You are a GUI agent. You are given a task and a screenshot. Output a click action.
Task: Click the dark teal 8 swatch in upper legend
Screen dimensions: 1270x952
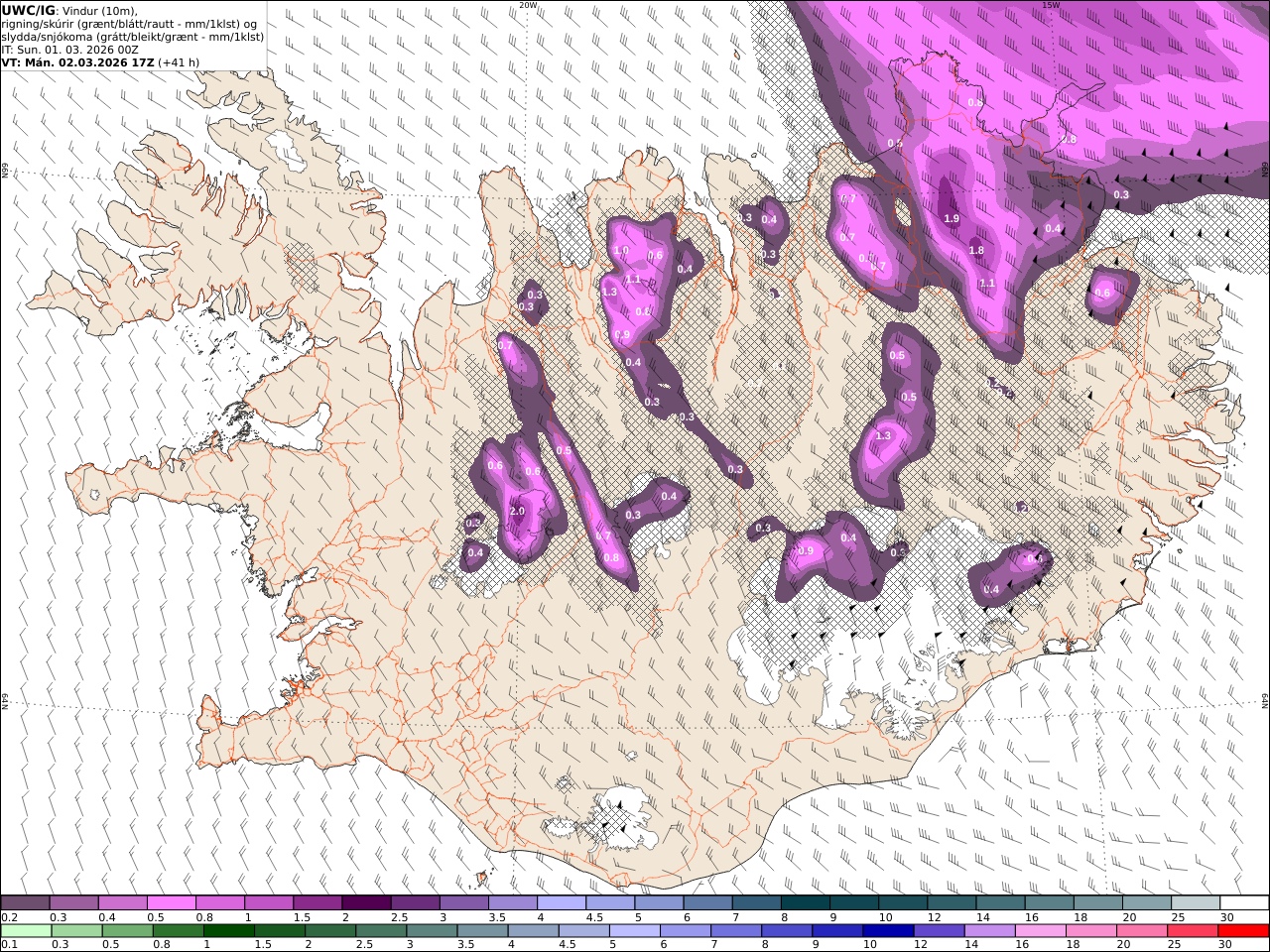pyautogui.click(x=805, y=903)
